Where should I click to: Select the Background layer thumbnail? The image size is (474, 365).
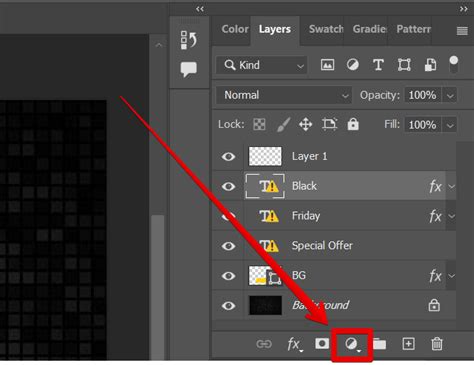tap(265, 305)
